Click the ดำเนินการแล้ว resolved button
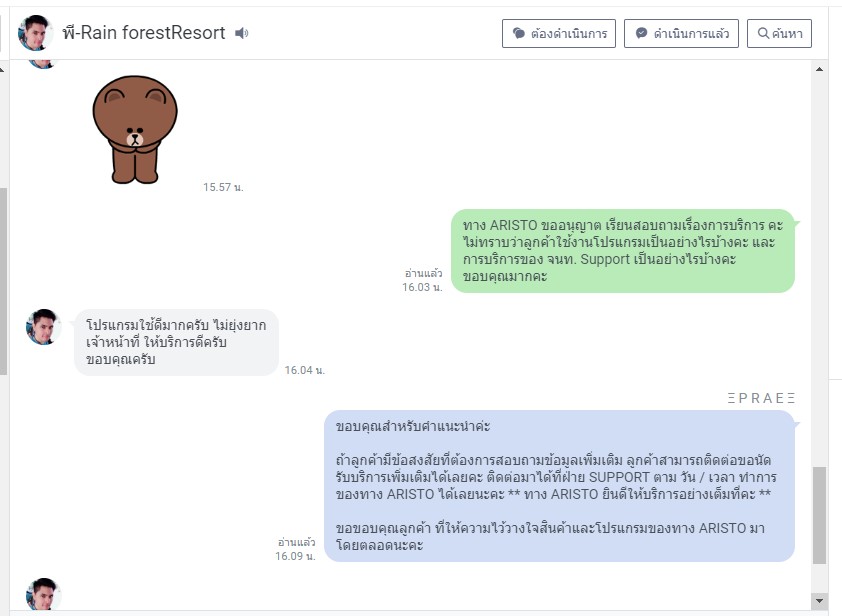 coord(681,33)
